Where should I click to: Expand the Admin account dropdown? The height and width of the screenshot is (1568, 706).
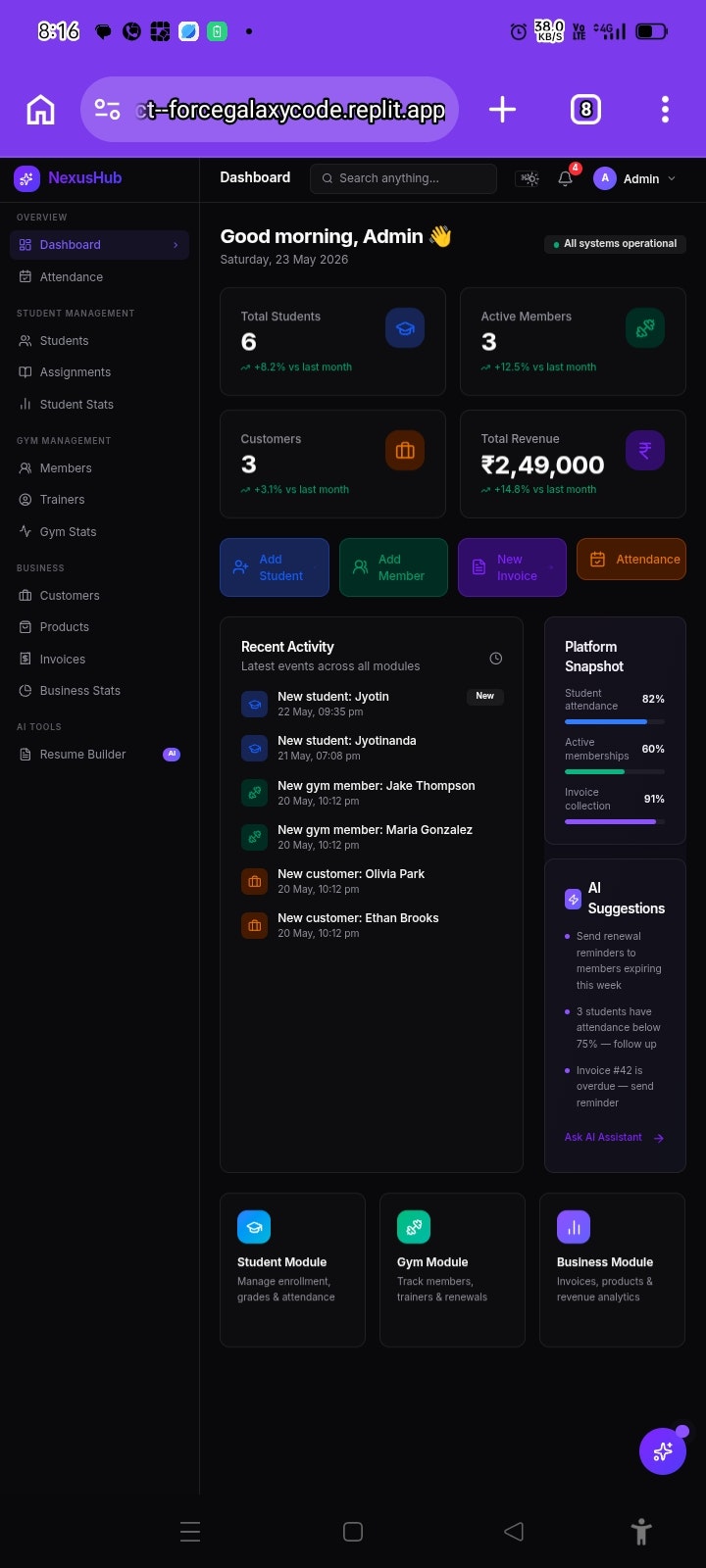(635, 178)
